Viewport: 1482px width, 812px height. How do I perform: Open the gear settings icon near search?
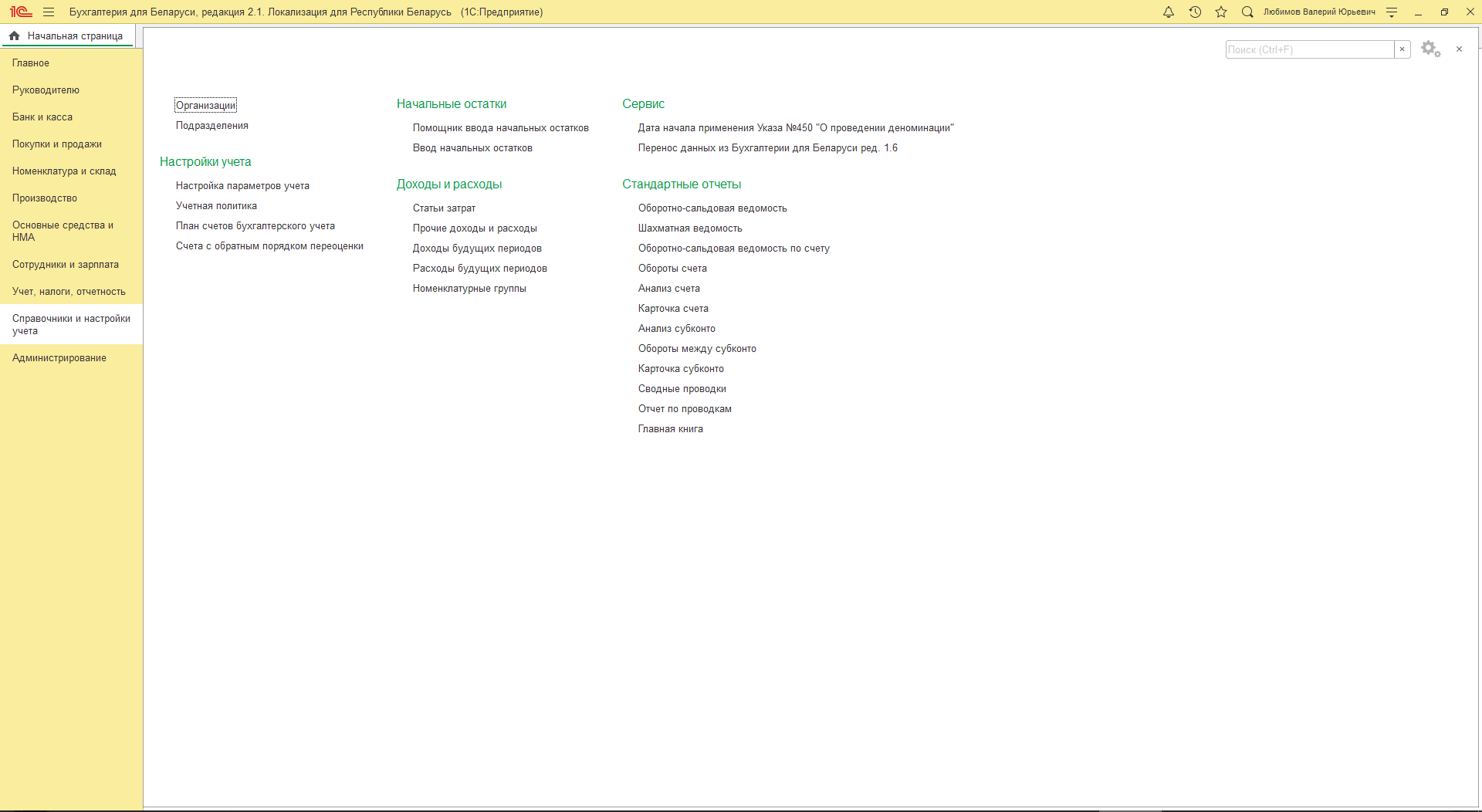click(x=1430, y=49)
